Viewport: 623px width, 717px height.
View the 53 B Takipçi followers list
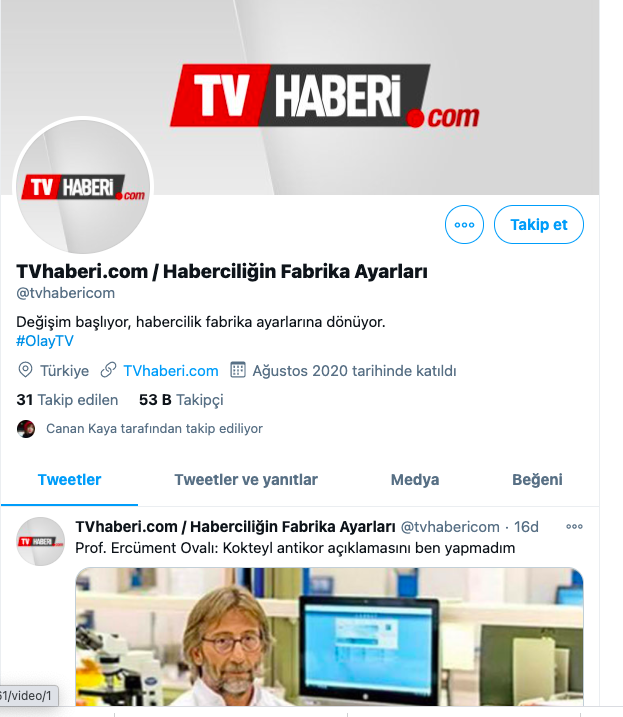pos(181,400)
